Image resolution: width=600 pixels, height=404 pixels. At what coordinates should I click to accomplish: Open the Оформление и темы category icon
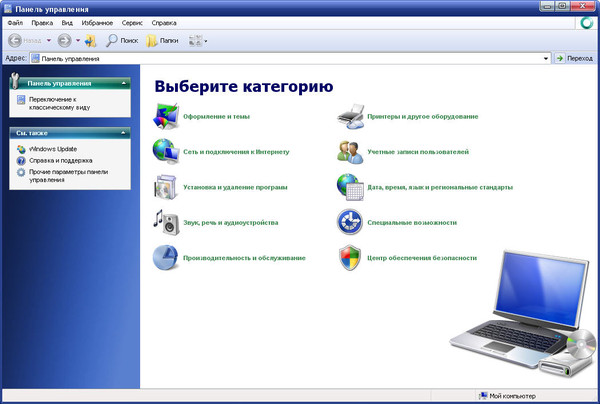pos(166,116)
